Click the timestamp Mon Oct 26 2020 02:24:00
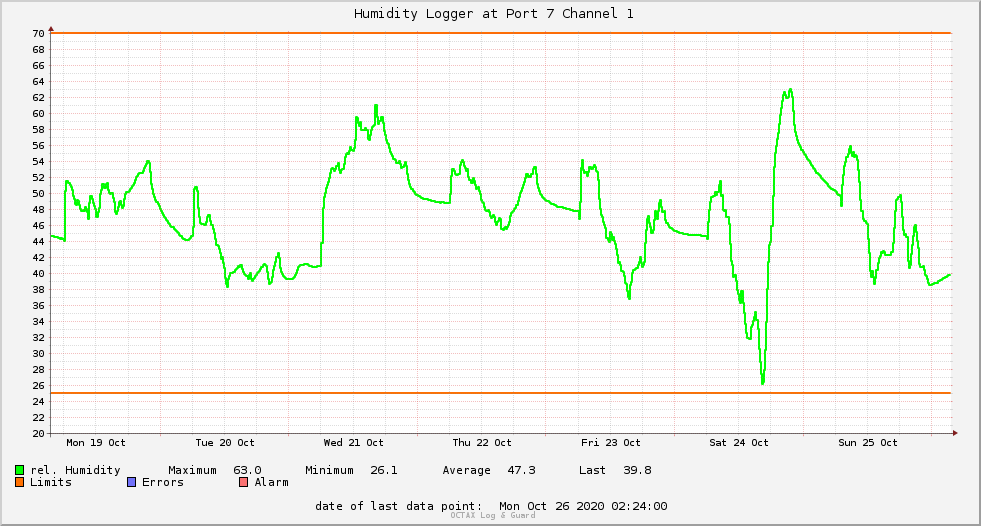The height and width of the screenshot is (526, 981). point(583,506)
